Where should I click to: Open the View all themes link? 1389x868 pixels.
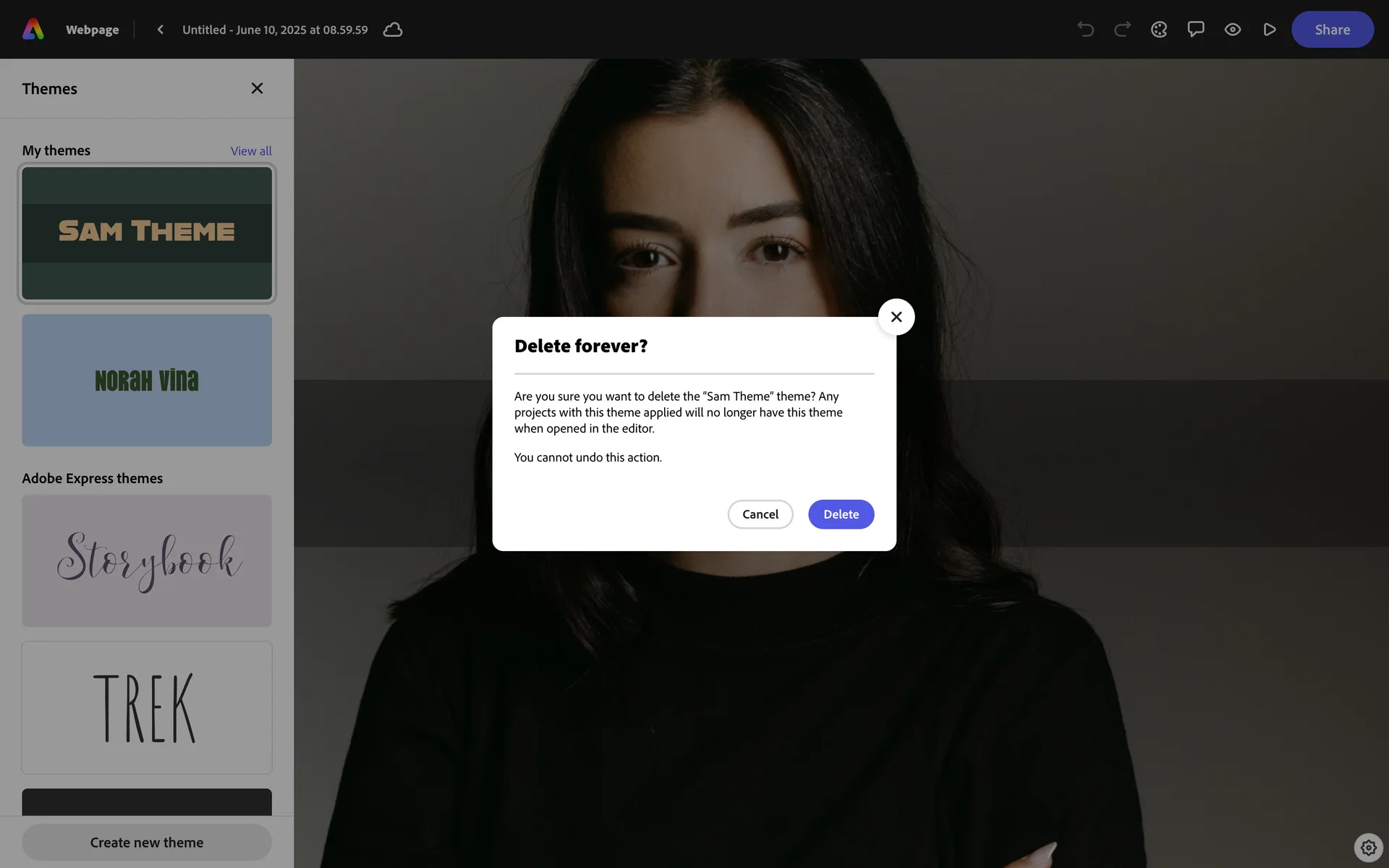pos(251,151)
